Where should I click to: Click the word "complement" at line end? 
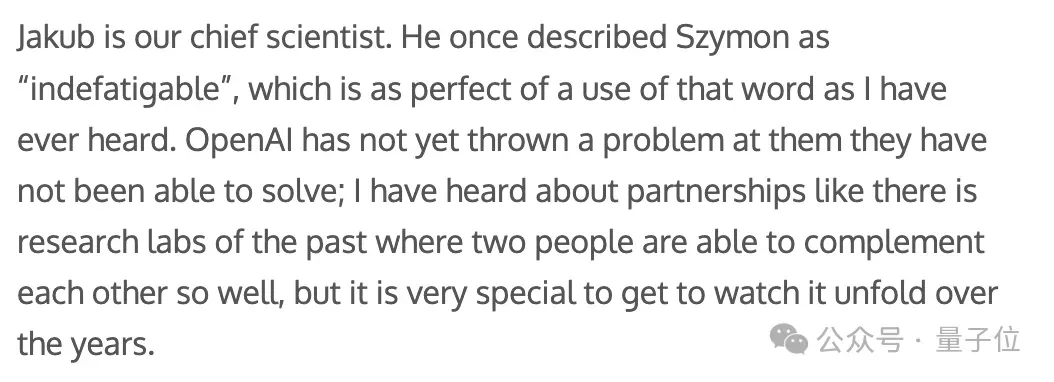(x=894, y=243)
